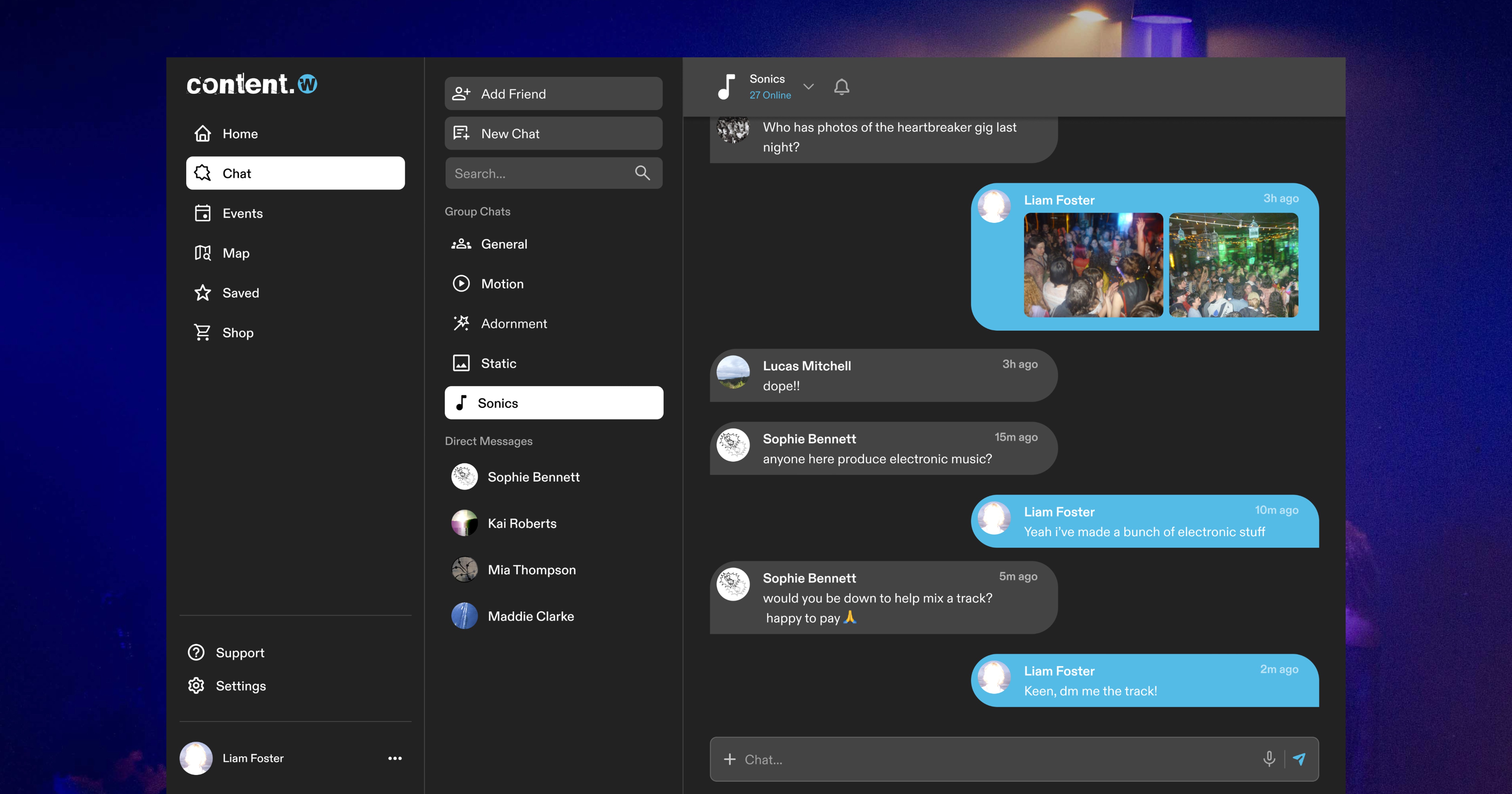Select the Motion group chat
The image size is (1512, 794).
tap(502, 284)
